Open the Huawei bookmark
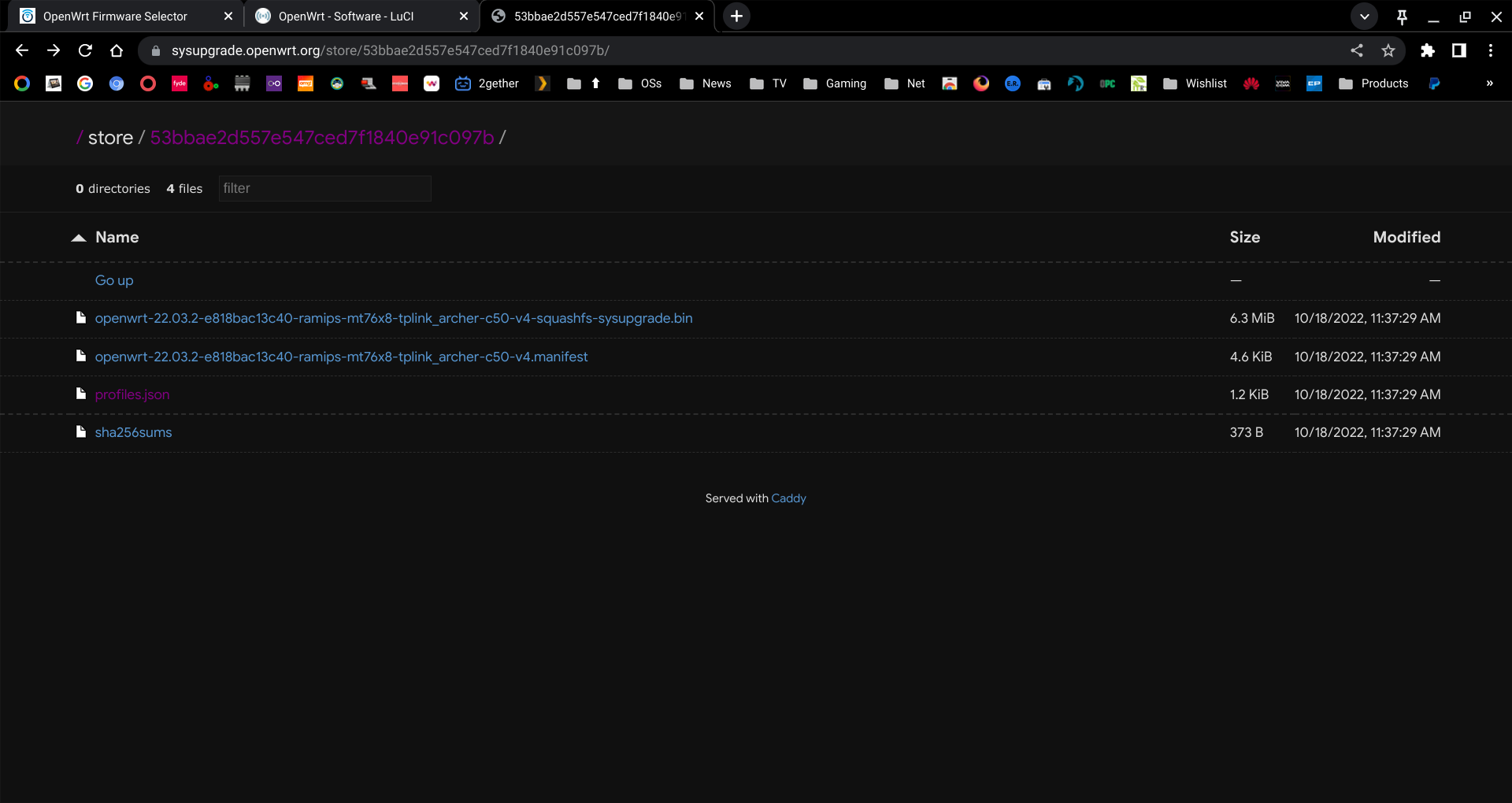 [x=1251, y=83]
